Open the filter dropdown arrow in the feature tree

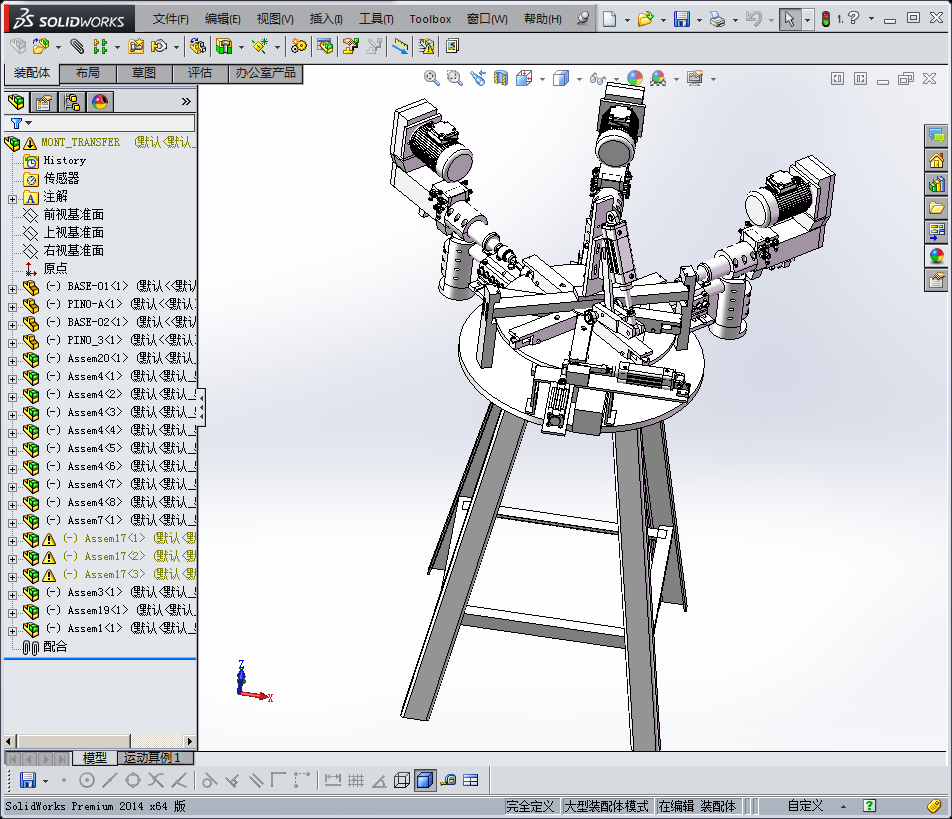coord(28,123)
